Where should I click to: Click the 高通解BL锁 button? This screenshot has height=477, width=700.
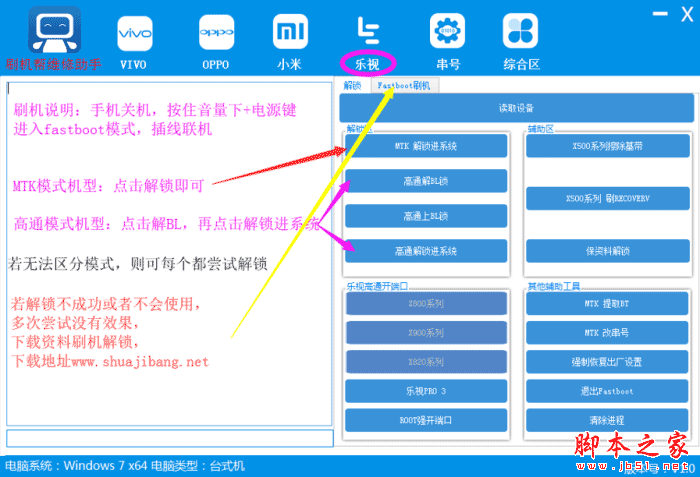click(426, 181)
